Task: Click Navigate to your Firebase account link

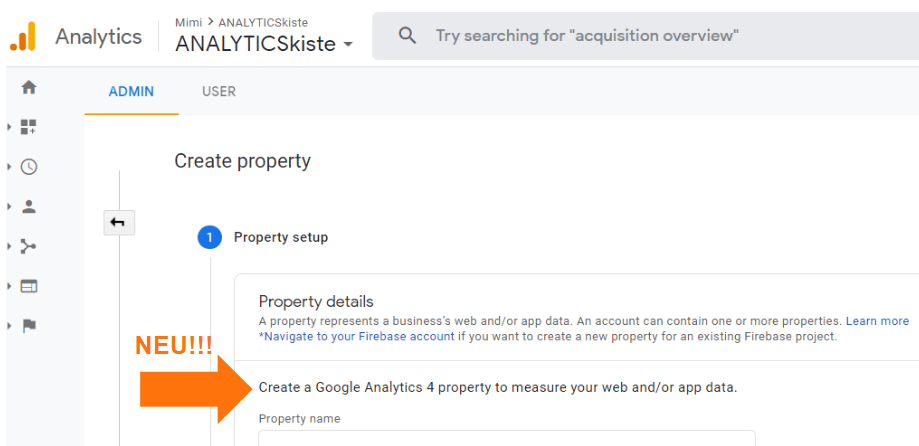Action: (356, 337)
